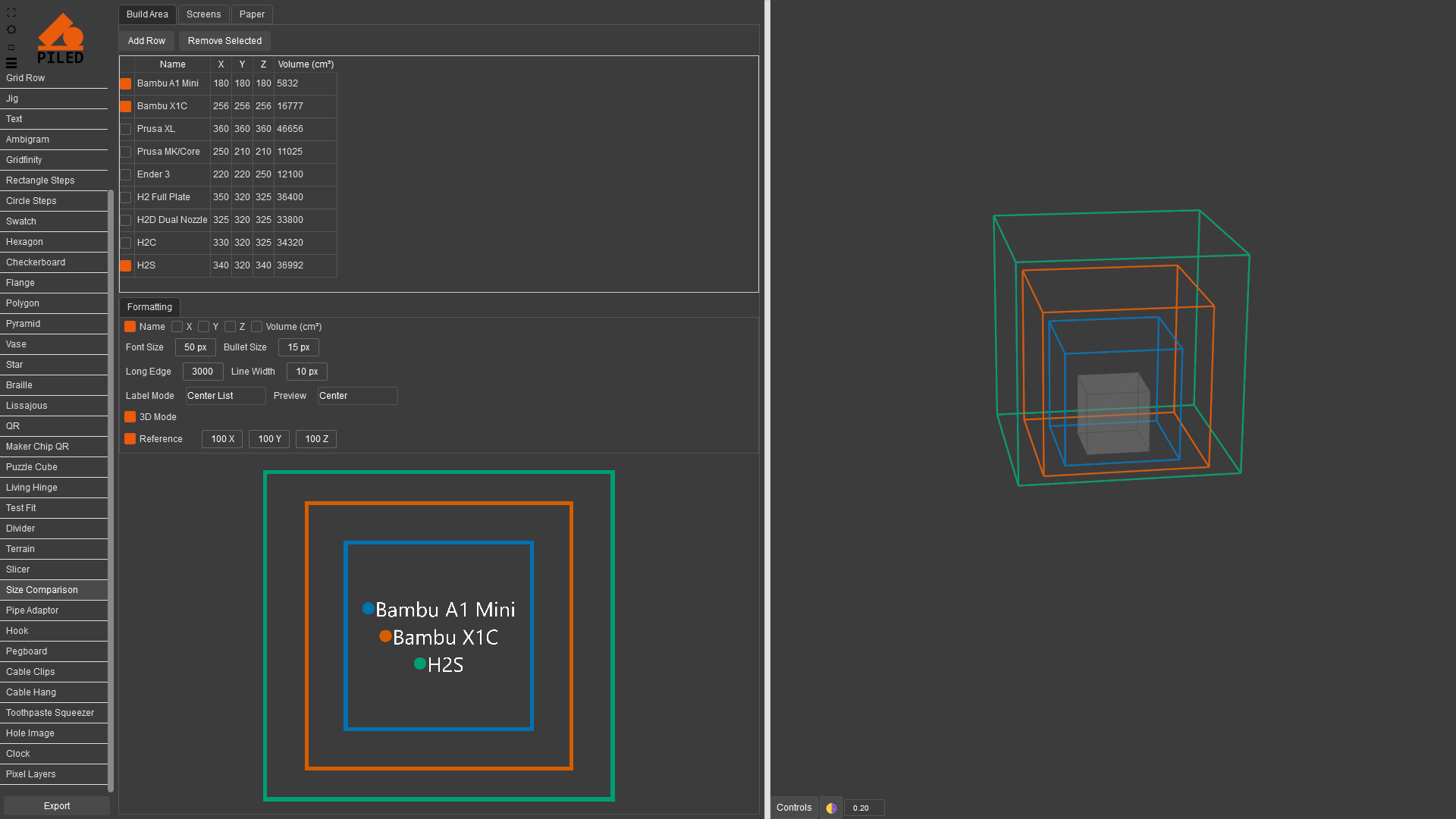The height and width of the screenshot is (819, 1456).
Task: Open the Preview Center dropdown
Action: (357, 396)
